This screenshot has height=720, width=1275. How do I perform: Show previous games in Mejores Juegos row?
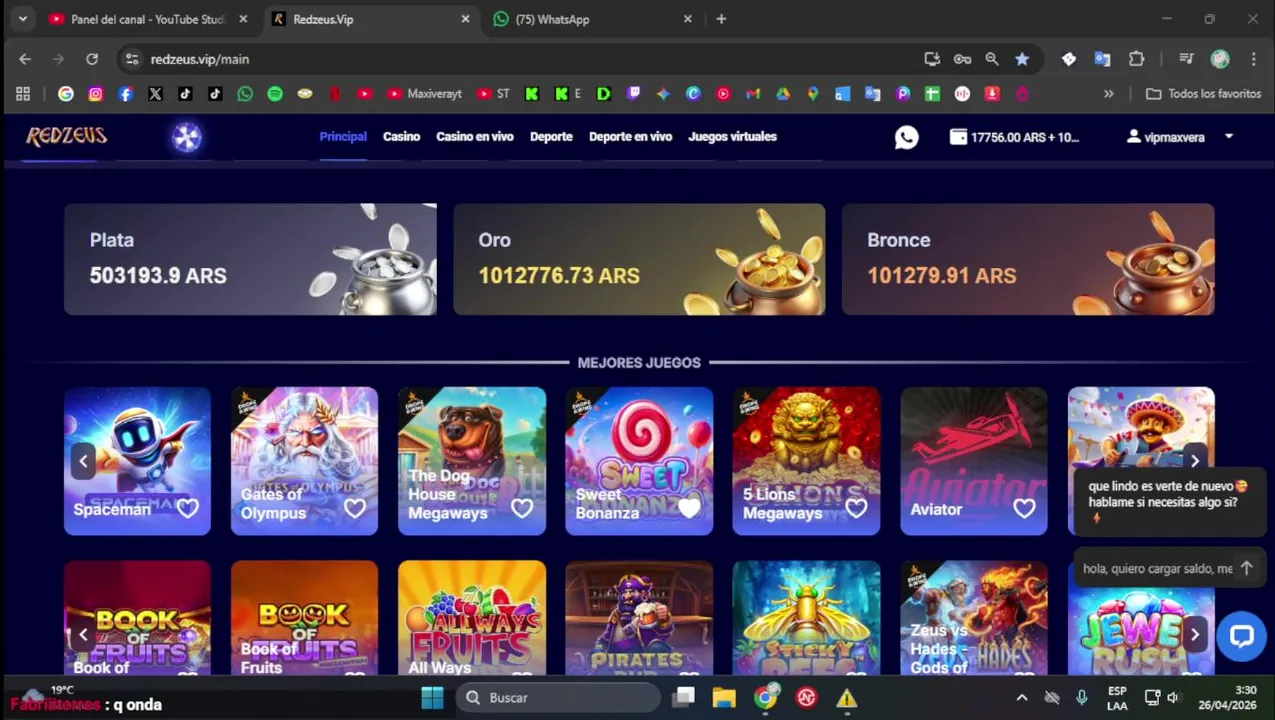[83, 461]
